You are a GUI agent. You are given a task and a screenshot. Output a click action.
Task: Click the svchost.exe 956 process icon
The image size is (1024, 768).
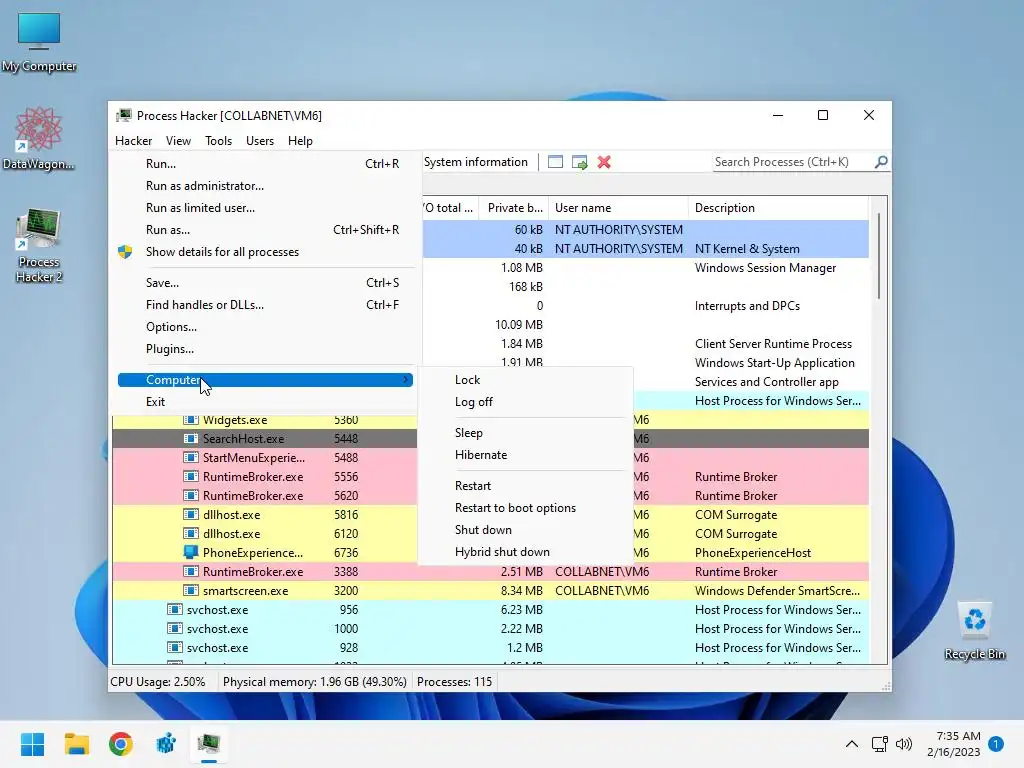point(174,609)
